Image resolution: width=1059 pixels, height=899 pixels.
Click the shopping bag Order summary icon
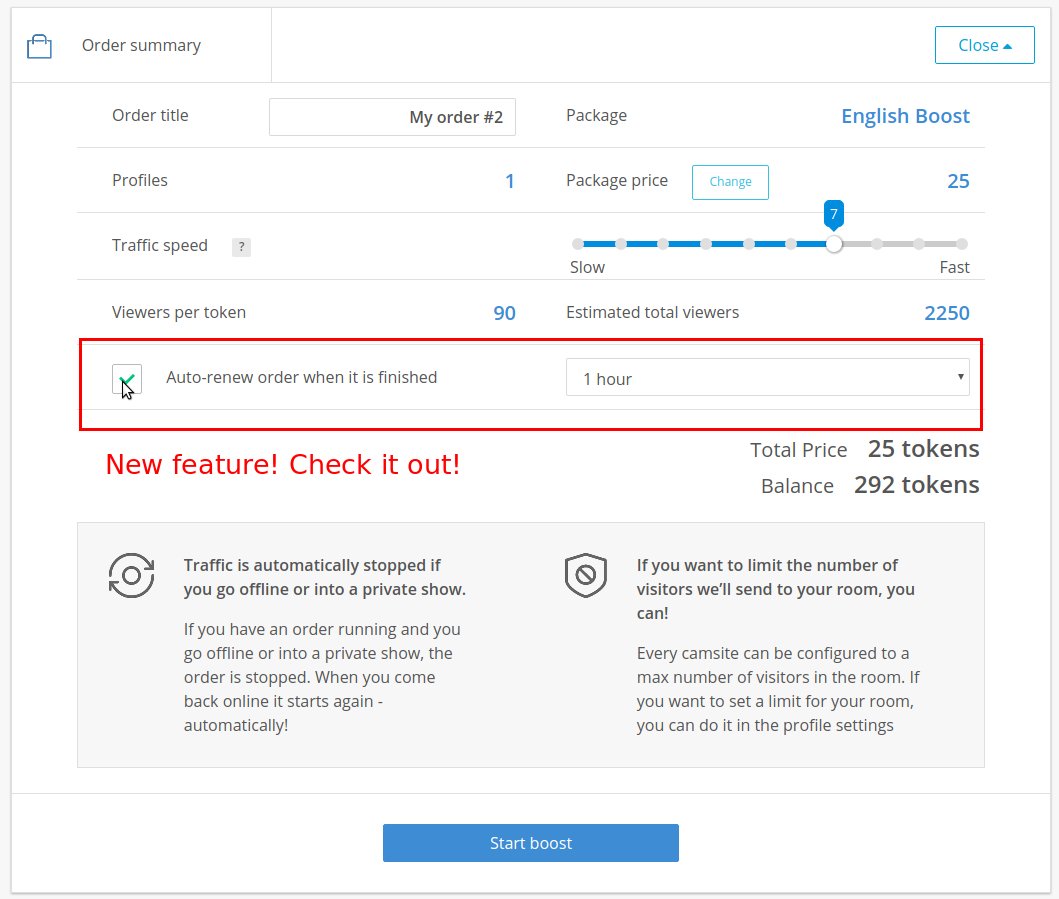(x=39, y=46)
